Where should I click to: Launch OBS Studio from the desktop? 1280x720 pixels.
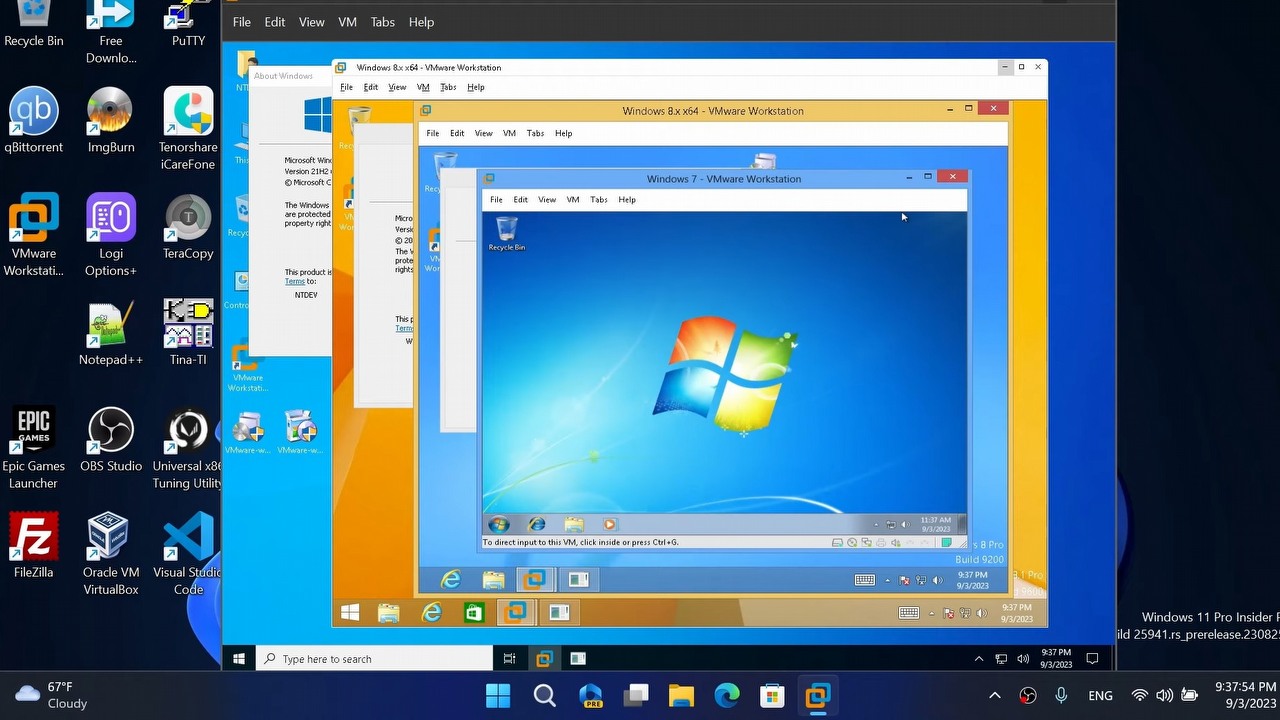point(110,432)
